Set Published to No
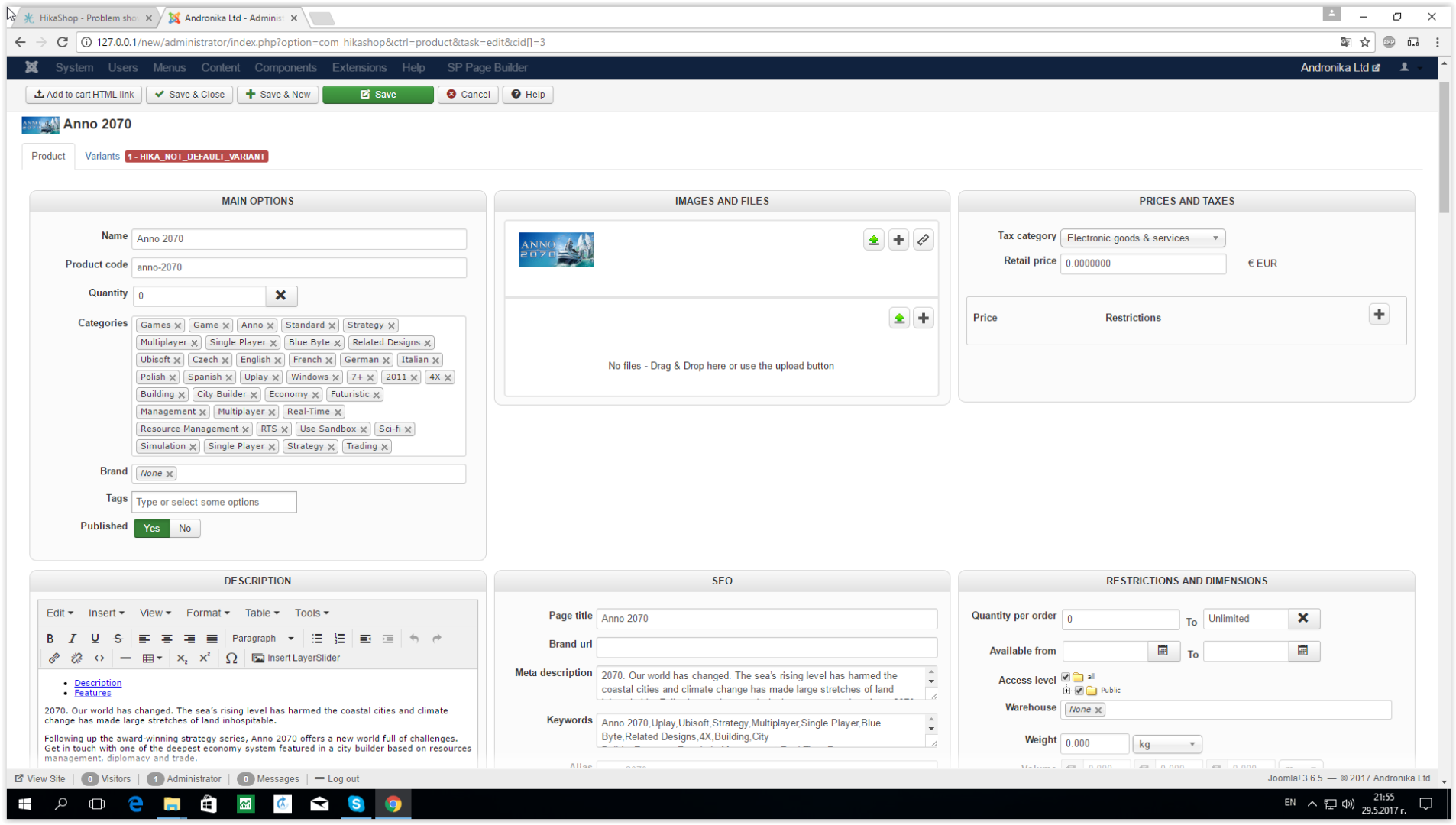Viewport: 1456px width, 825px height. pos(185,528)
